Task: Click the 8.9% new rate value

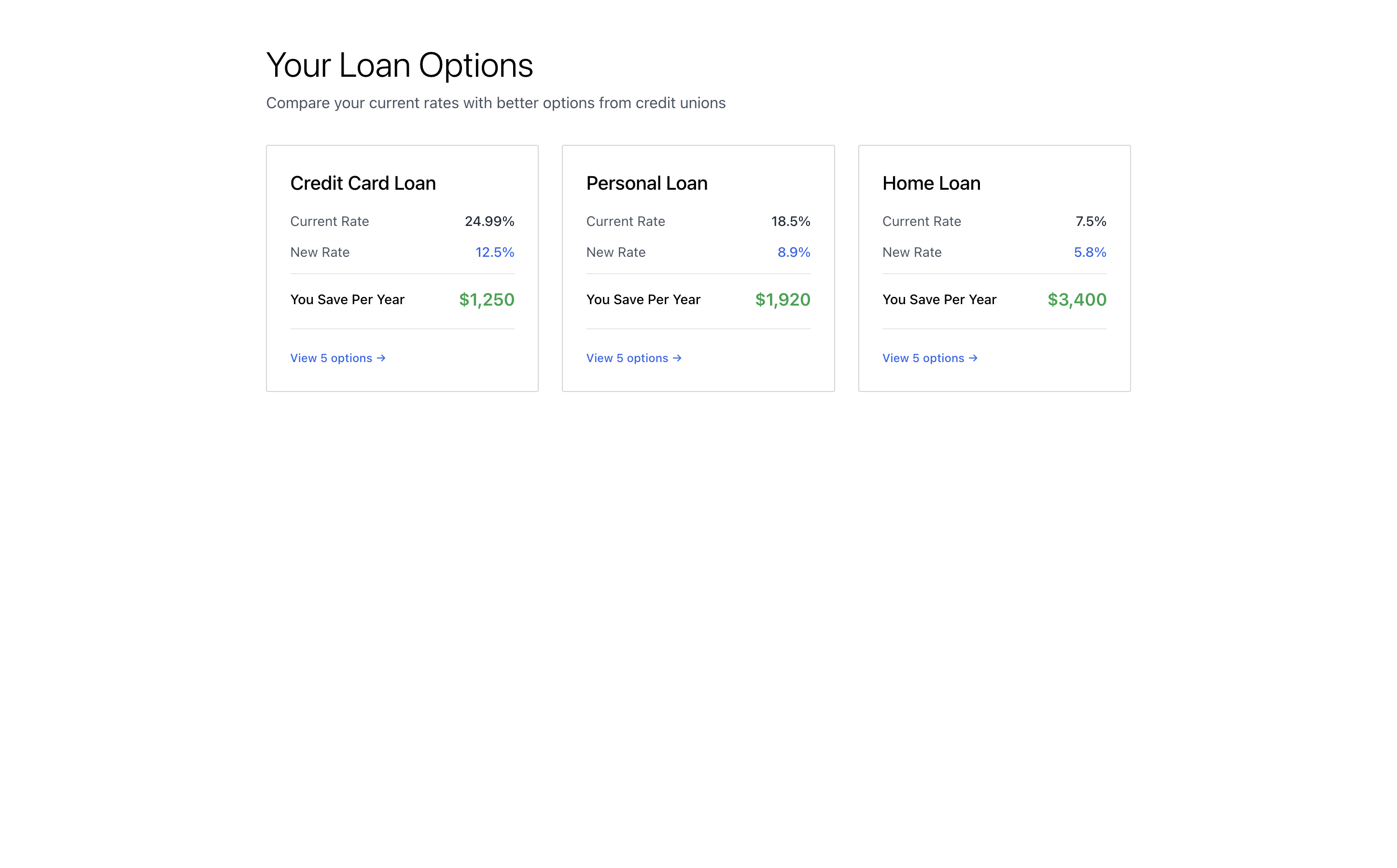Action: (794, 252)
